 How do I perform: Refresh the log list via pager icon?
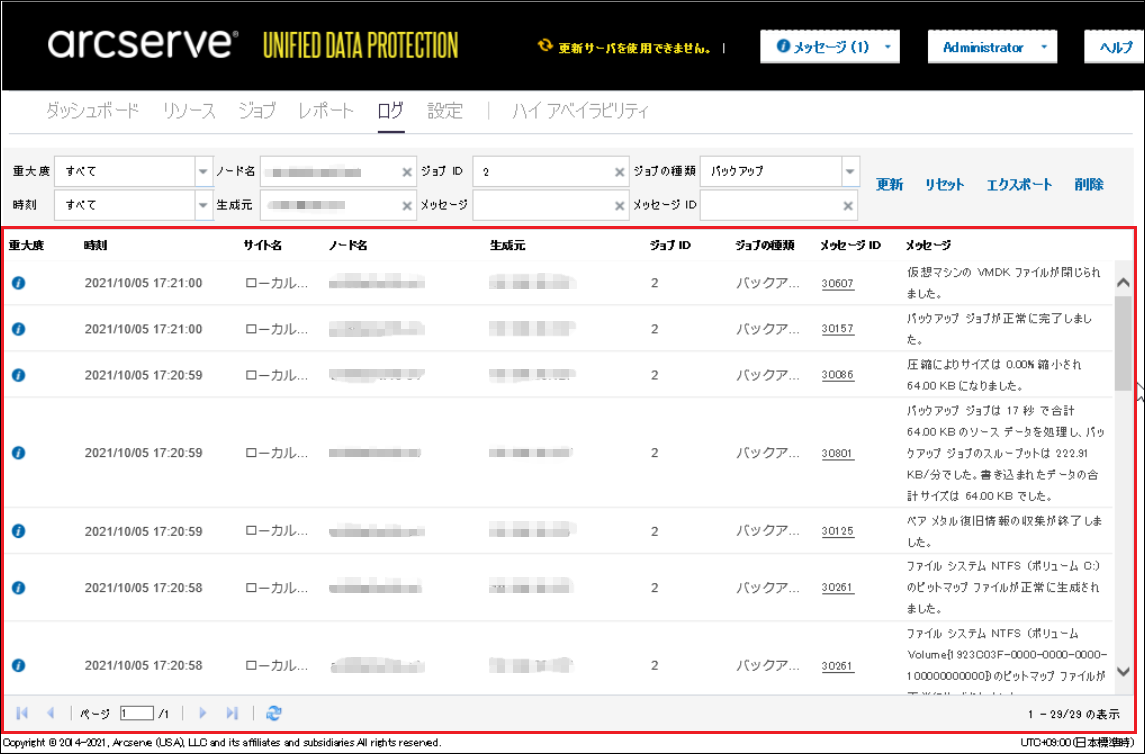click(274, 713)
